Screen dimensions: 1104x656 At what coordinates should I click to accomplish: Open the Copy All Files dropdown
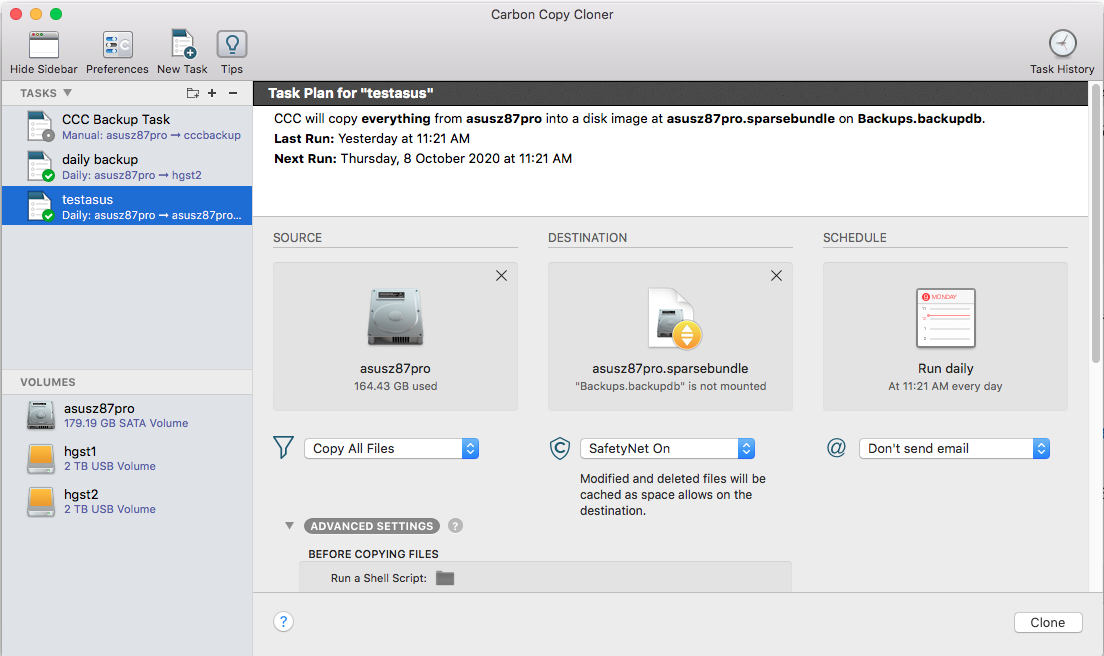pos(391,448)
